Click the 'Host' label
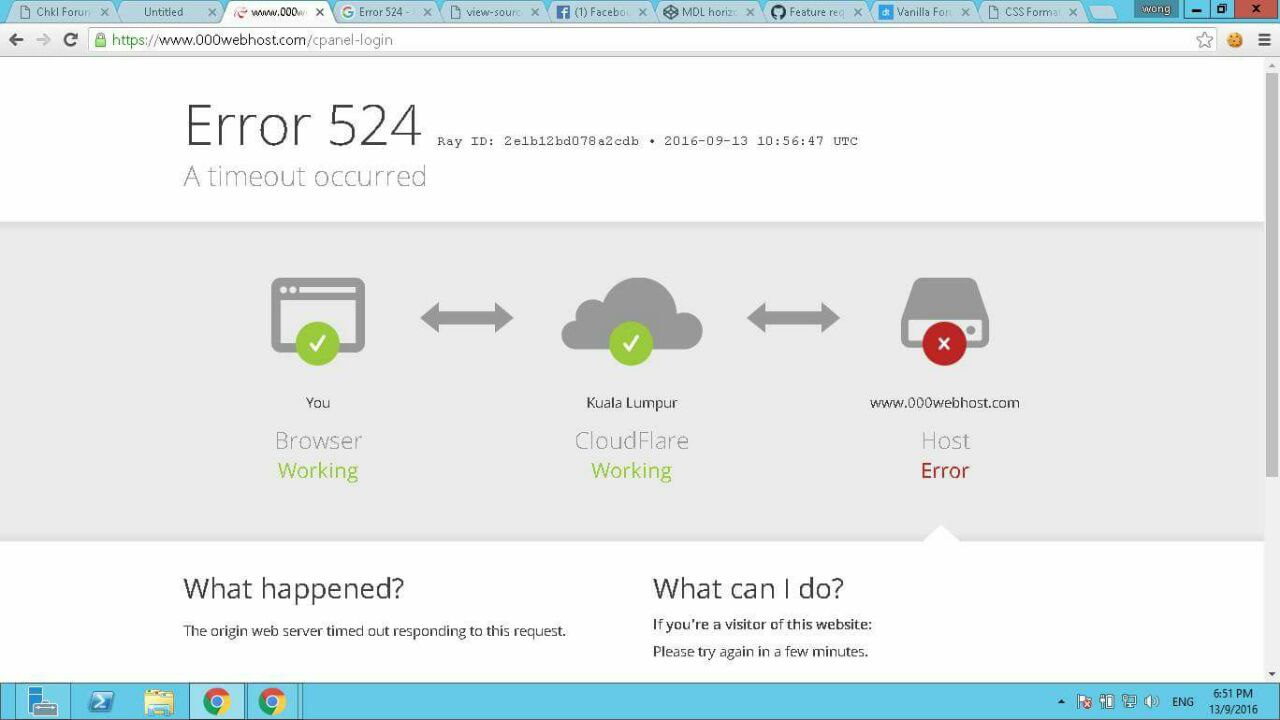This screenshot has height=720, width=1280. [x=945, y=440]
